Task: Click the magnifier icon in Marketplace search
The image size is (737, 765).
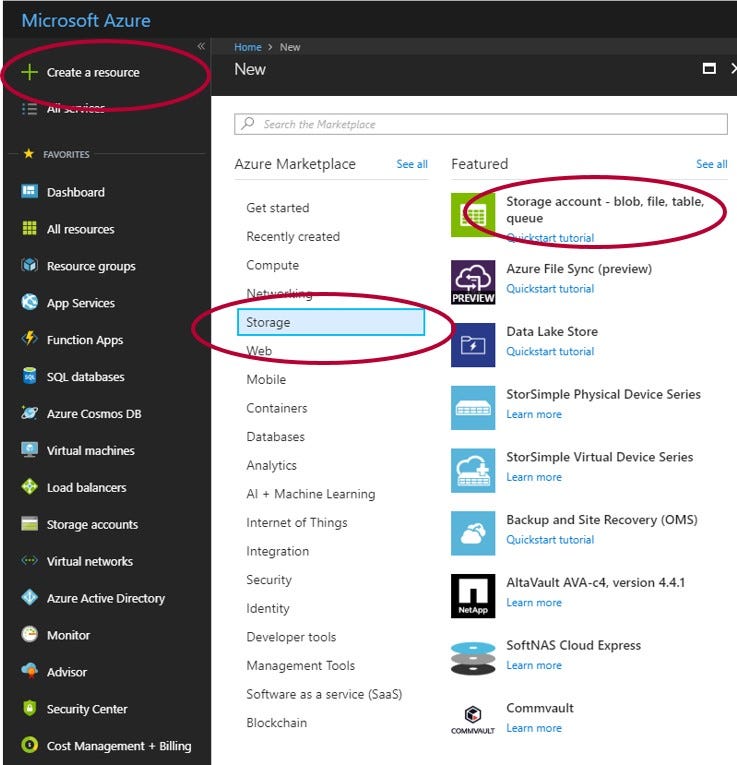Action: point(248,123)
